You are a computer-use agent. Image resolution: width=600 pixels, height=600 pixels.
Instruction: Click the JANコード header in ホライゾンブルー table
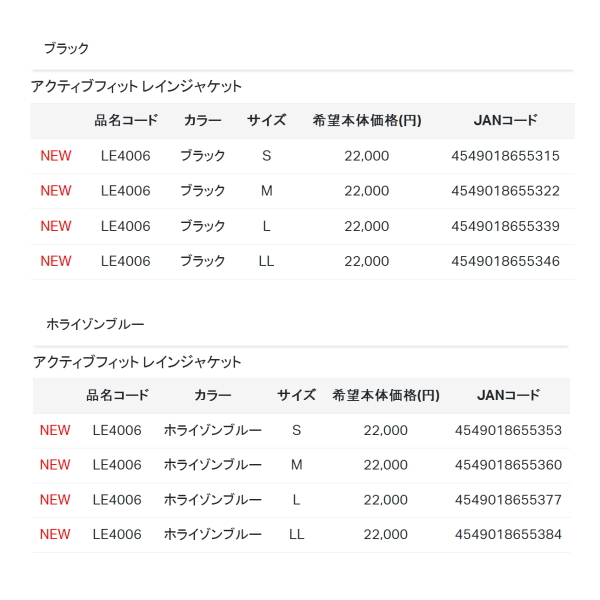[x=508, y=395]
